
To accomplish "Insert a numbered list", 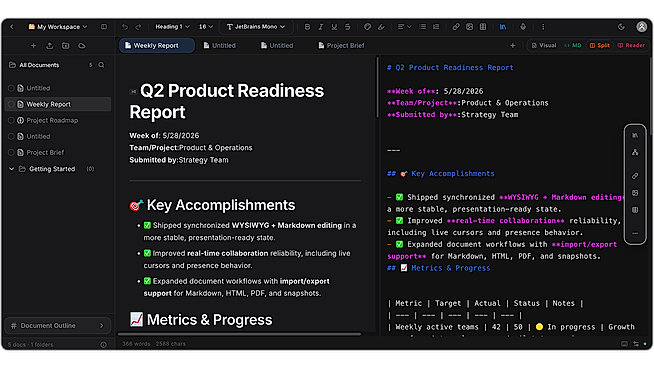I will pyautogui.click(x=436, y=27).
